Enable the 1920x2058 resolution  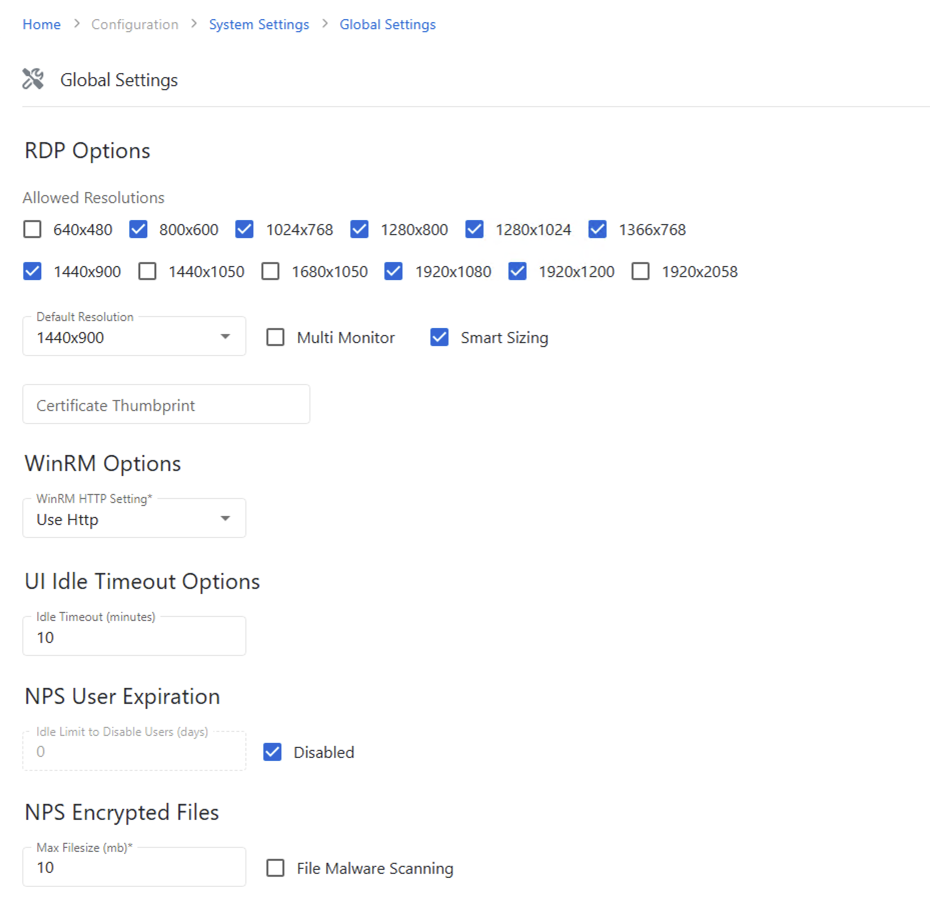tap(641, 271)
